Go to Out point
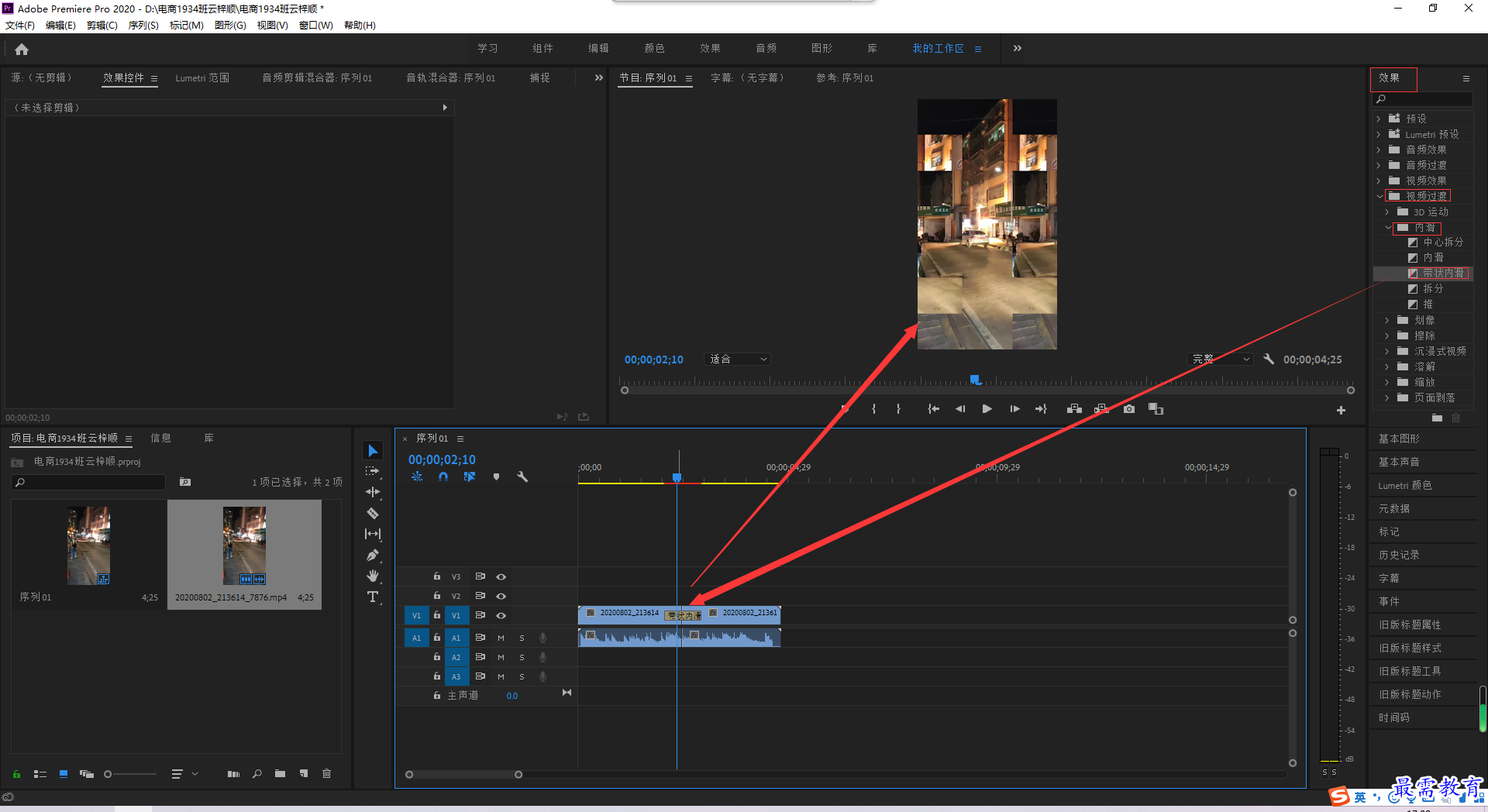1488x812 pixels. (x=1041, y=409)
